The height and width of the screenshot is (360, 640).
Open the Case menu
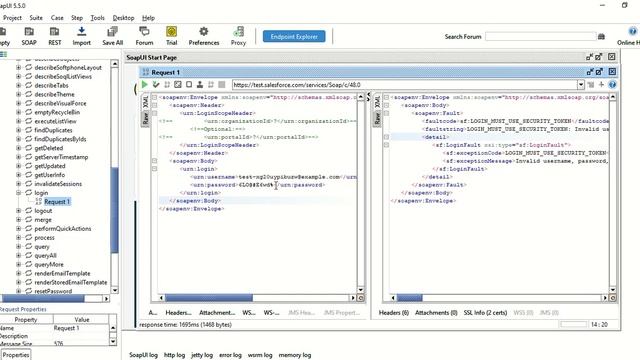pyautogui.click(x=57, y=18)
